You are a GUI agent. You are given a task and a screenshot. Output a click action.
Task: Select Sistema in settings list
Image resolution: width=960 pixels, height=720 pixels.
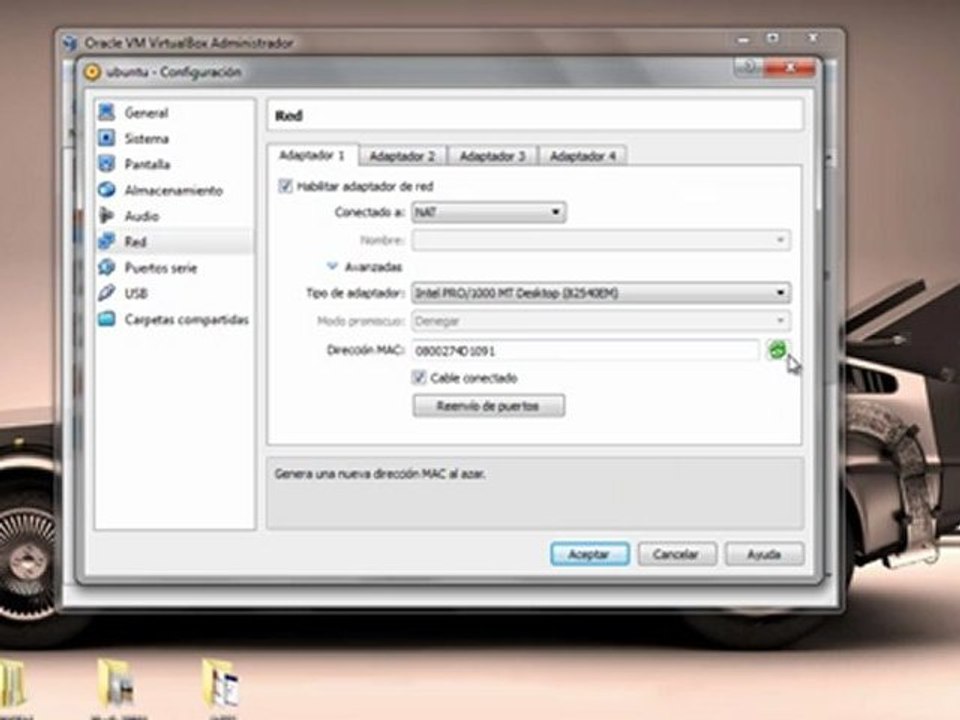(174, 138)
